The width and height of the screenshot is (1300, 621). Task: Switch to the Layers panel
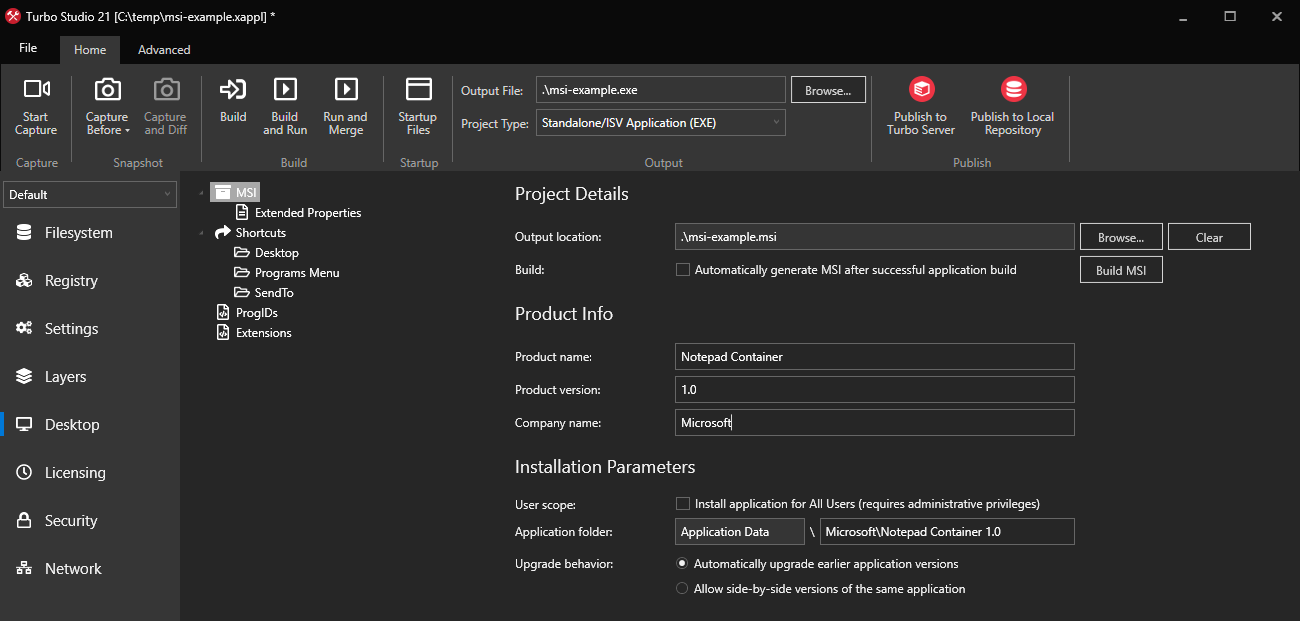[64, 376]
